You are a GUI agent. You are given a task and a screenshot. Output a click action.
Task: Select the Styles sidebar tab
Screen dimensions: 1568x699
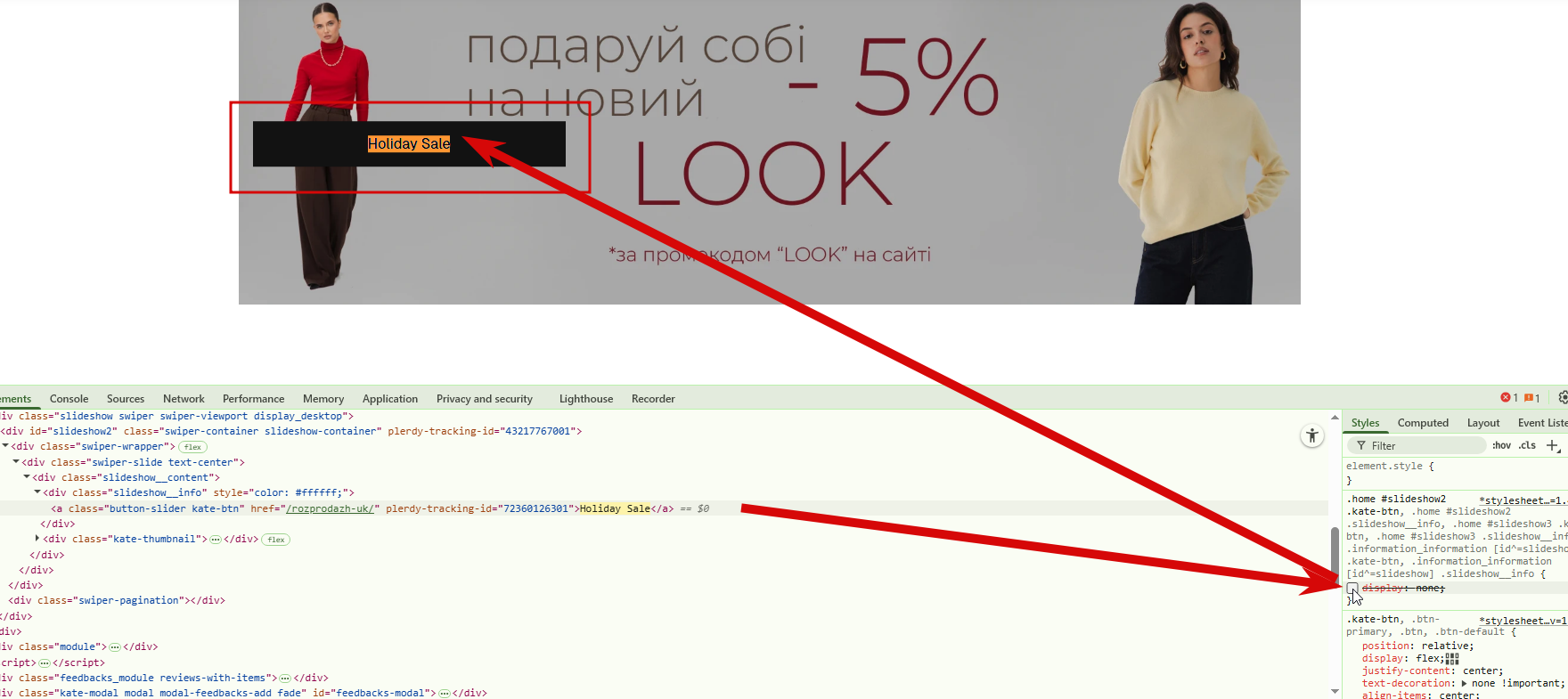(x=1365, y=423)
